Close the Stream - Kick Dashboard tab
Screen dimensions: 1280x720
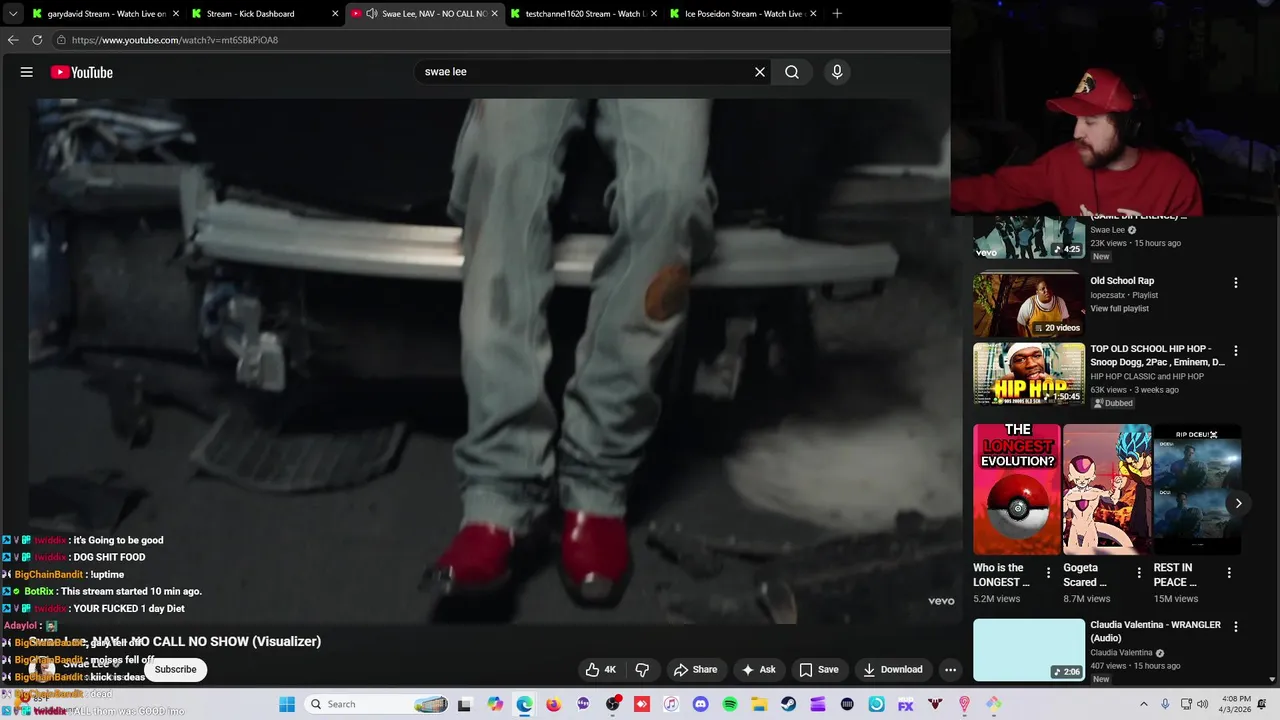(335, 14)
